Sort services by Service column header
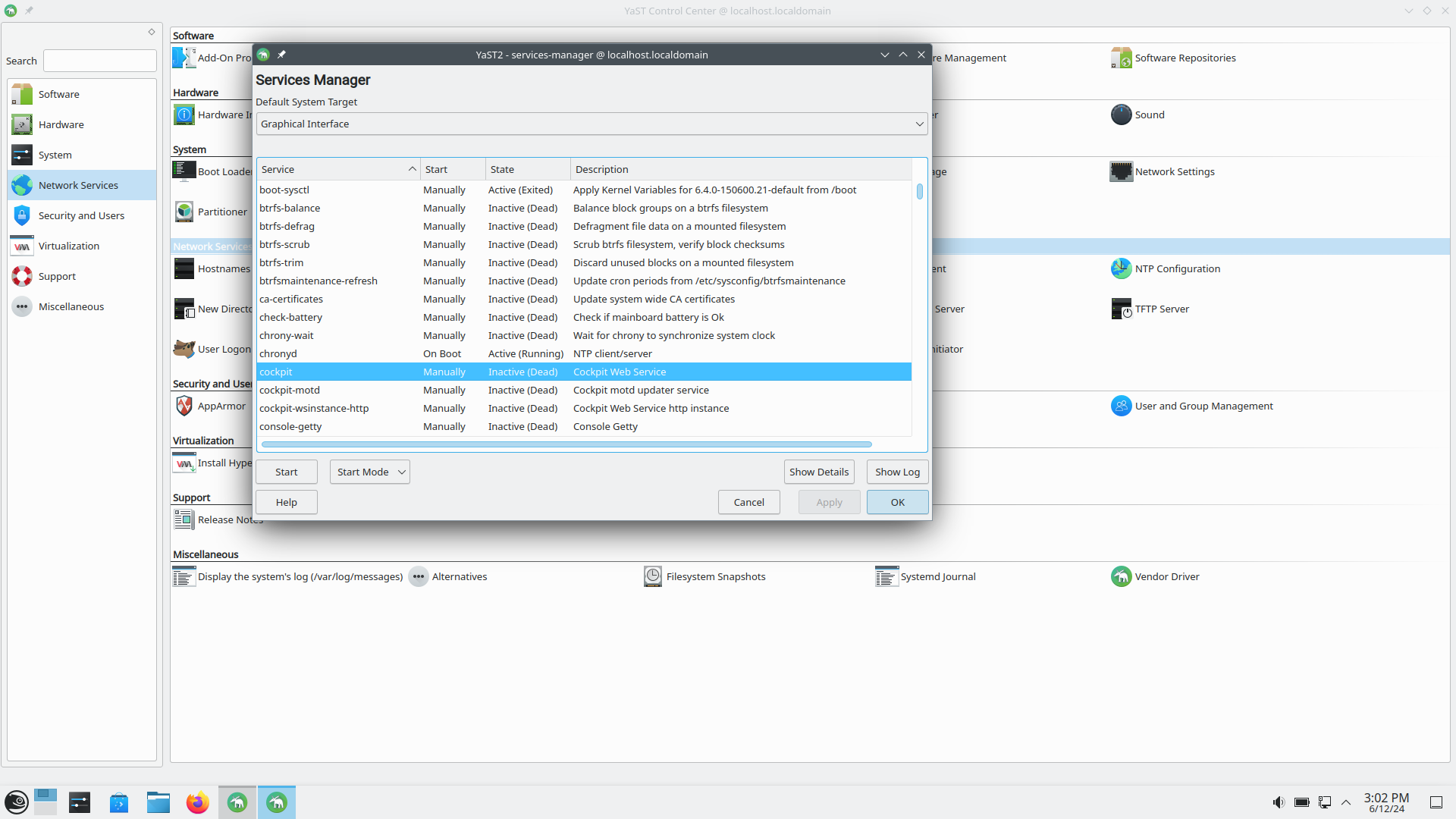Image resolution: width=1456 pixels, height=819 pixels. (x=338, y=169)
